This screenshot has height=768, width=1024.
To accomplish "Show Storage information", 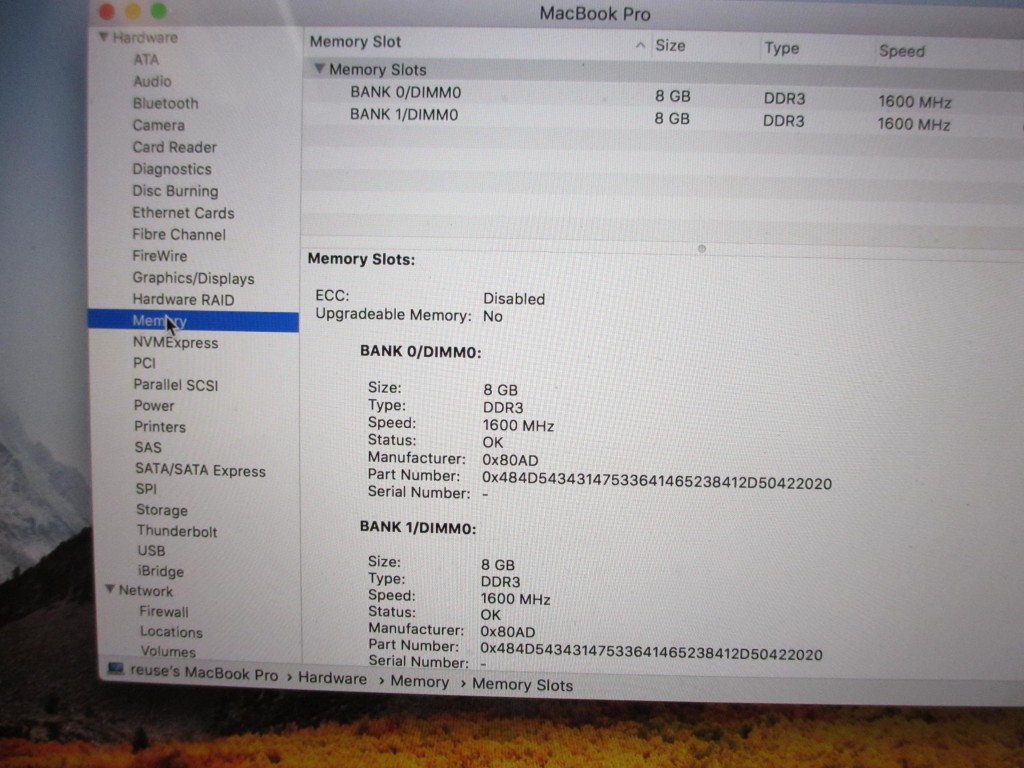I will 161,510.
